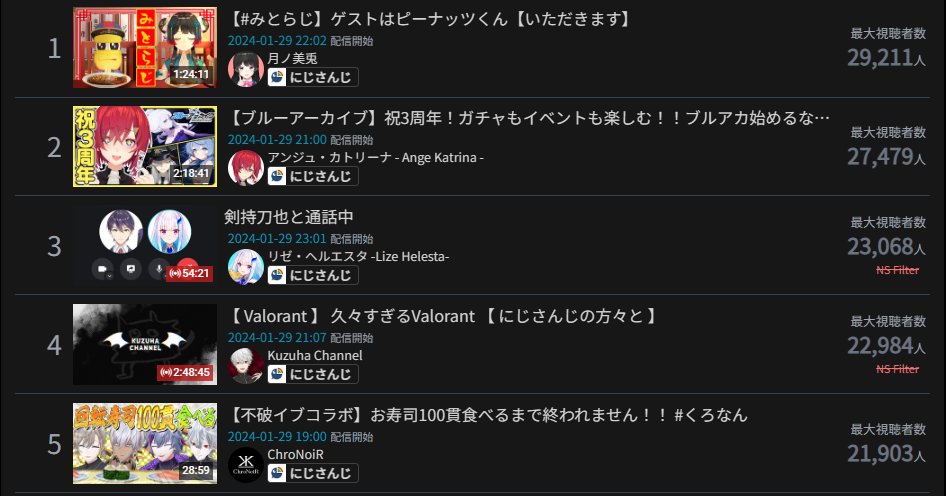Open the live Kuzuha Channel Valorant thumbnail

[145, 345]
